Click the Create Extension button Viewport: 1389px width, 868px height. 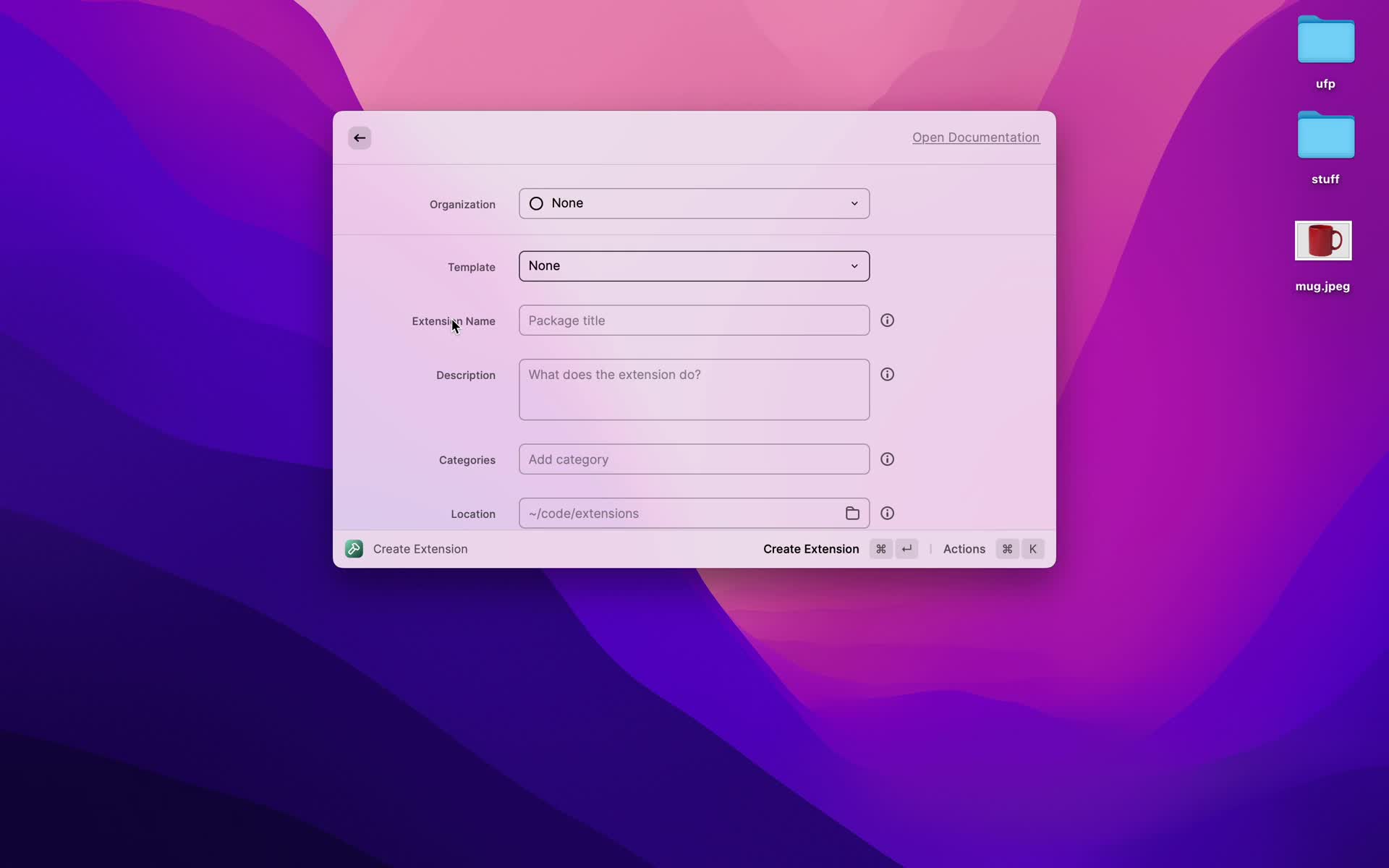811,548
